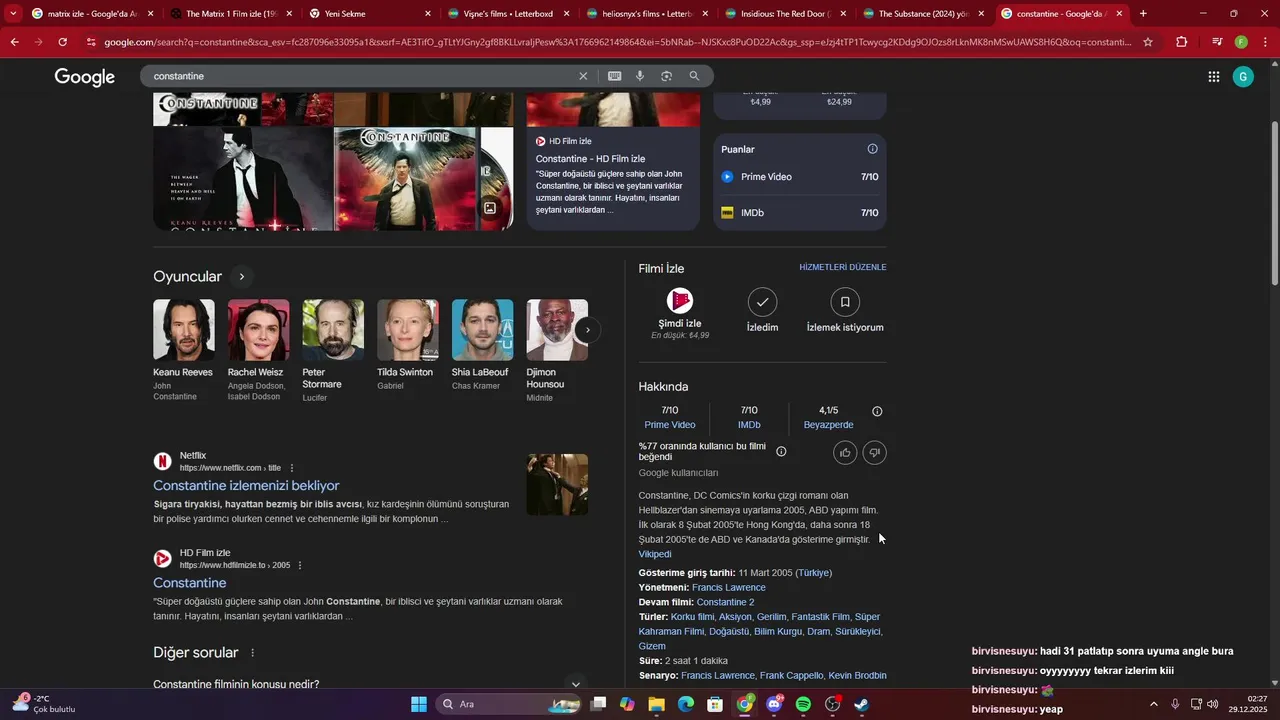The image size is (1280, 720).
Task: Open Keanu Reeves cast thumbnail
Action: [x=184, y=330]
